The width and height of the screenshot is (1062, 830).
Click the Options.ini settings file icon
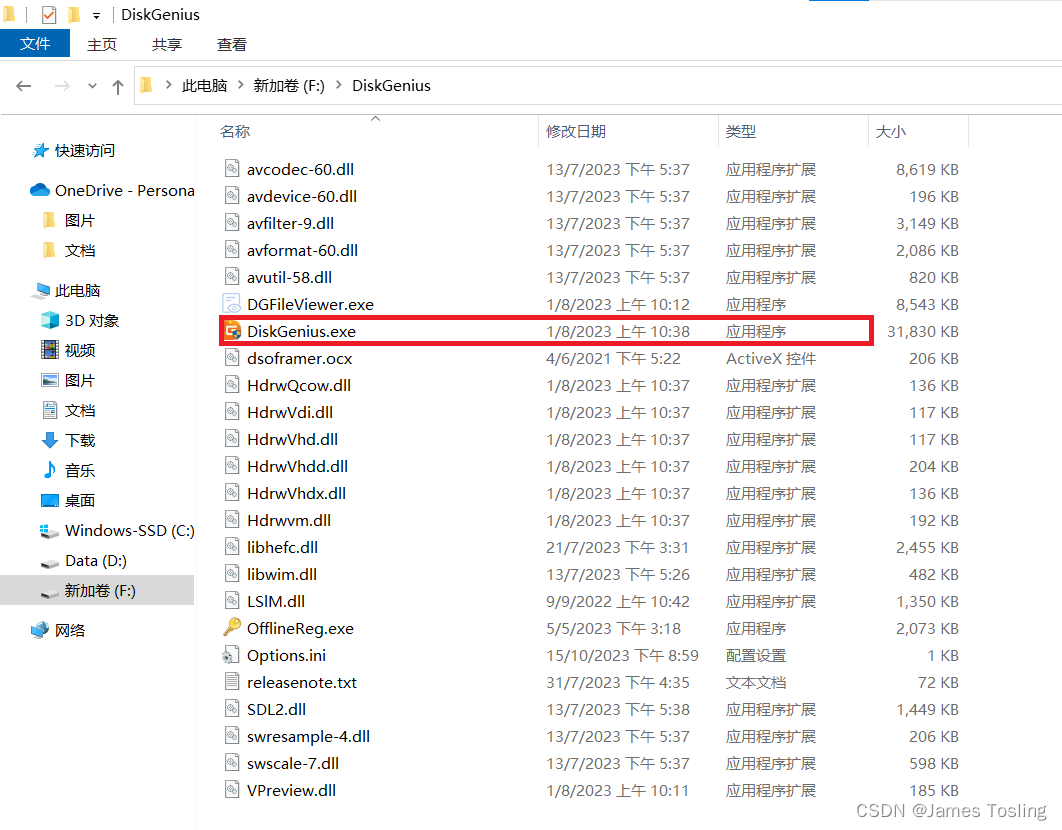click(x=231, y=655)
